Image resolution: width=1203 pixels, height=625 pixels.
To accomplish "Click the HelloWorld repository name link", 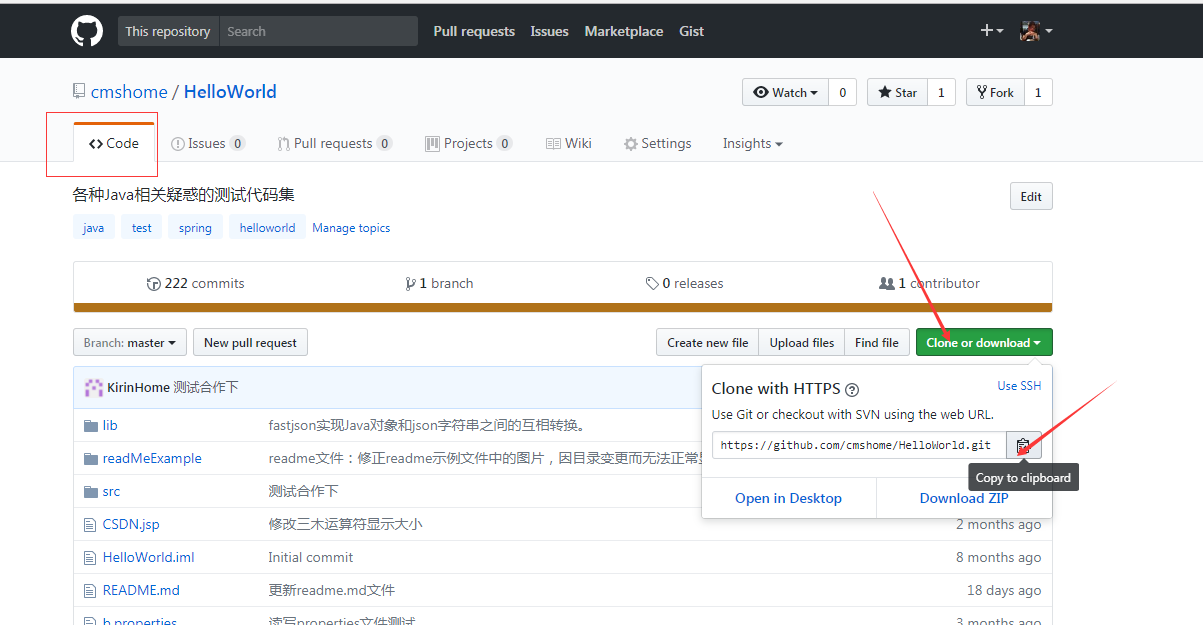I will tap(230, 92).
